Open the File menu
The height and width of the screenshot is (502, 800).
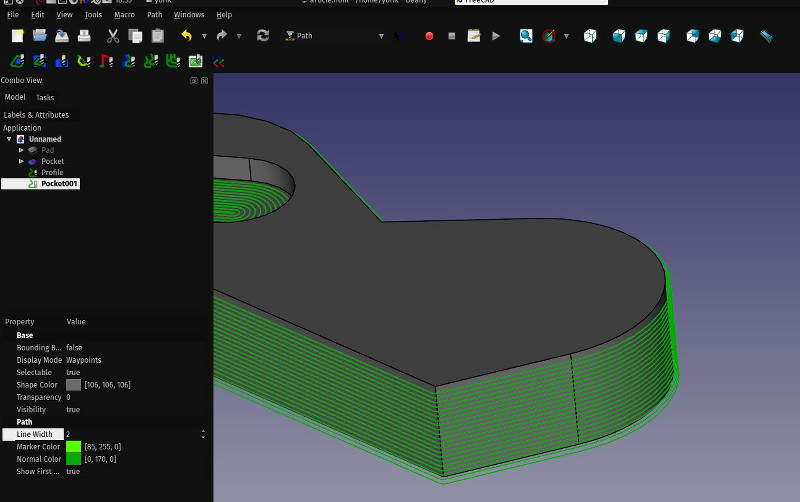pos(13,15)
